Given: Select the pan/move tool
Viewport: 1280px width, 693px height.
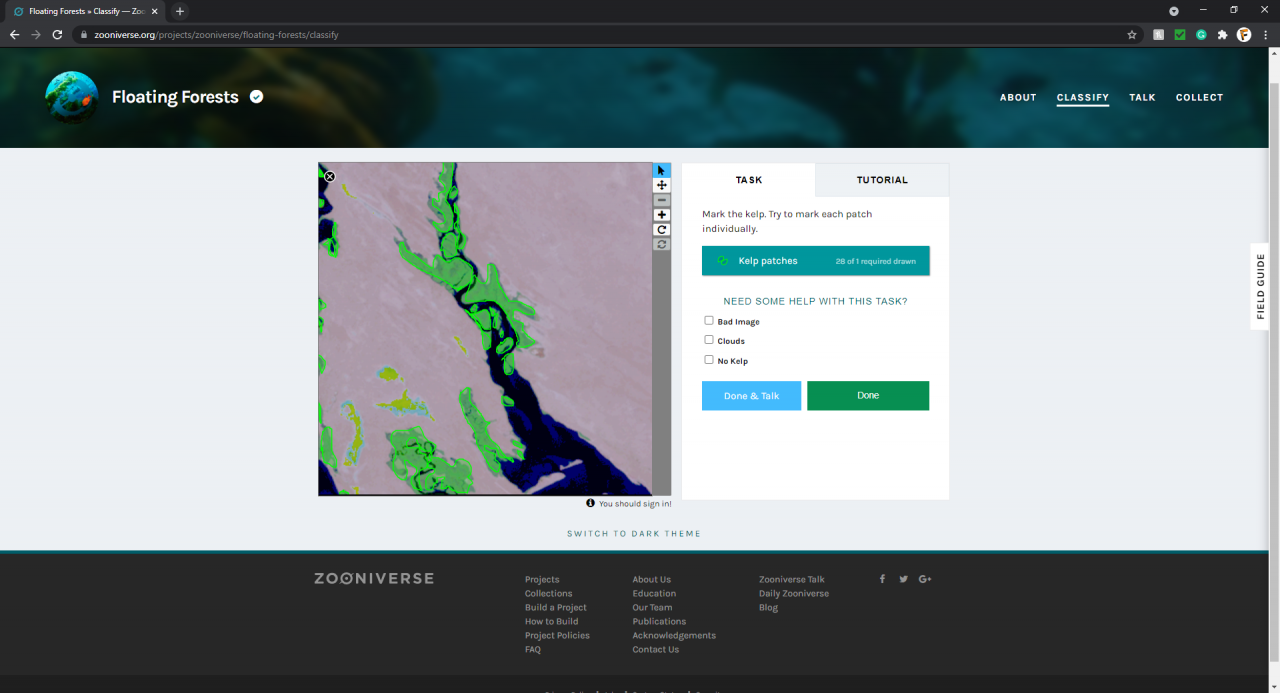Looking at the screenshot, I should [x=662, y=185].
